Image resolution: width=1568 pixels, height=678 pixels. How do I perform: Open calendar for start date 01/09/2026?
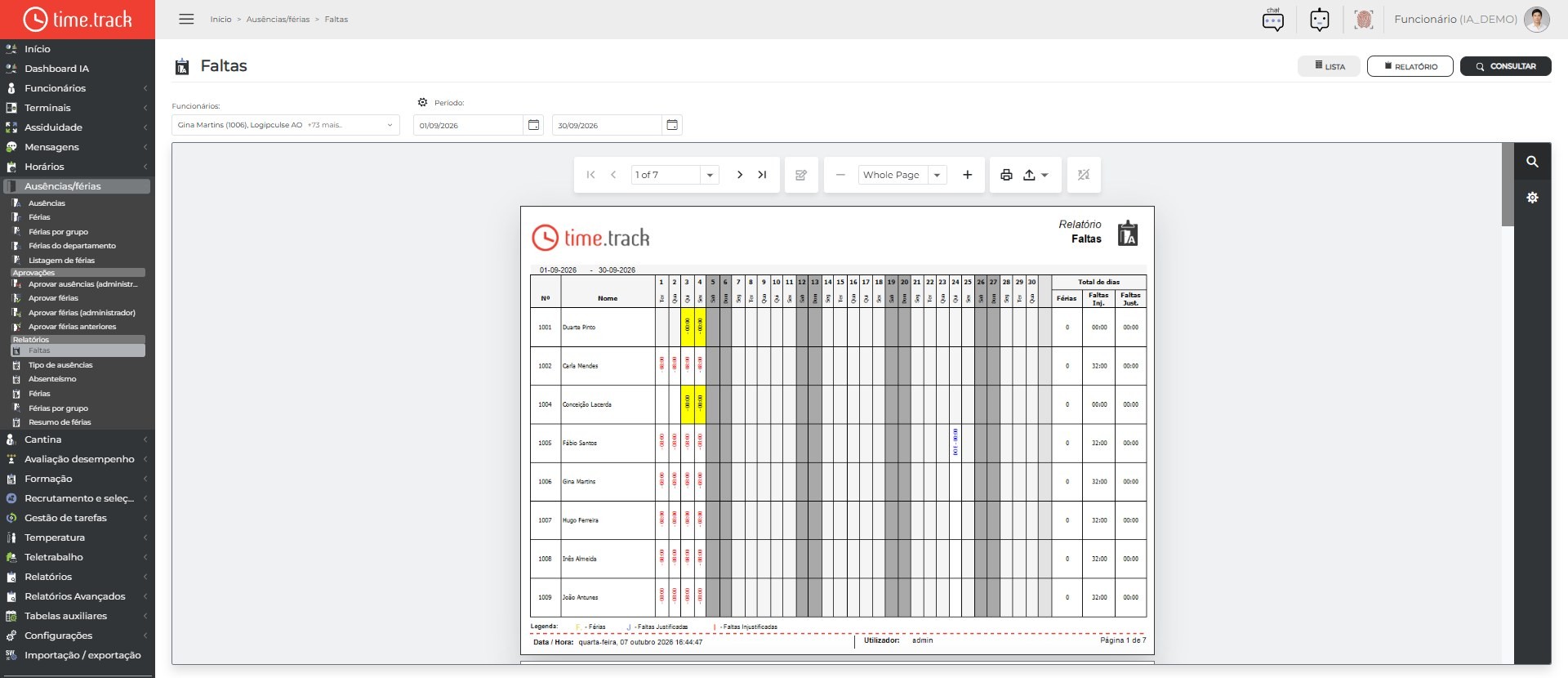[533, 125]
